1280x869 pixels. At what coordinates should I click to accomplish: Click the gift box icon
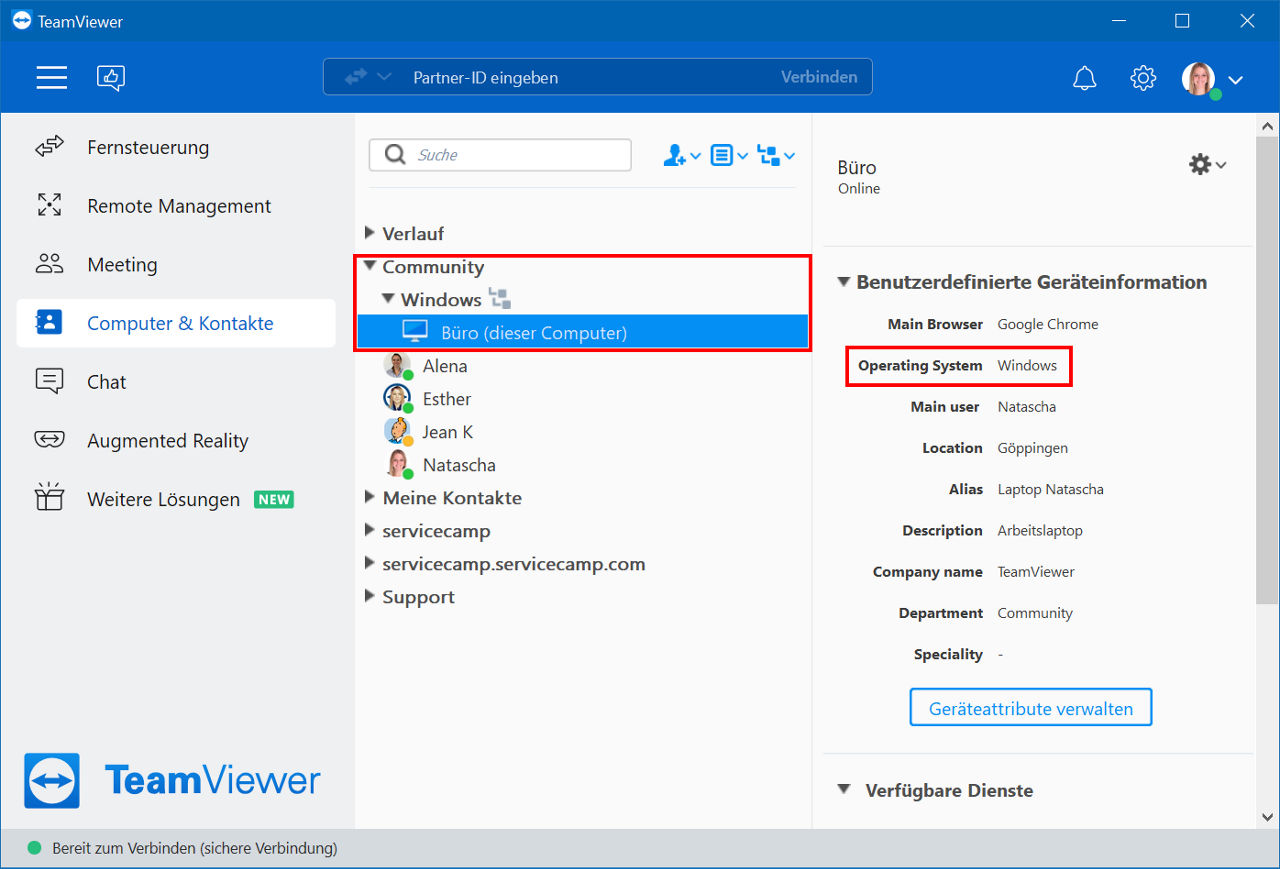[x=49, y=497]
